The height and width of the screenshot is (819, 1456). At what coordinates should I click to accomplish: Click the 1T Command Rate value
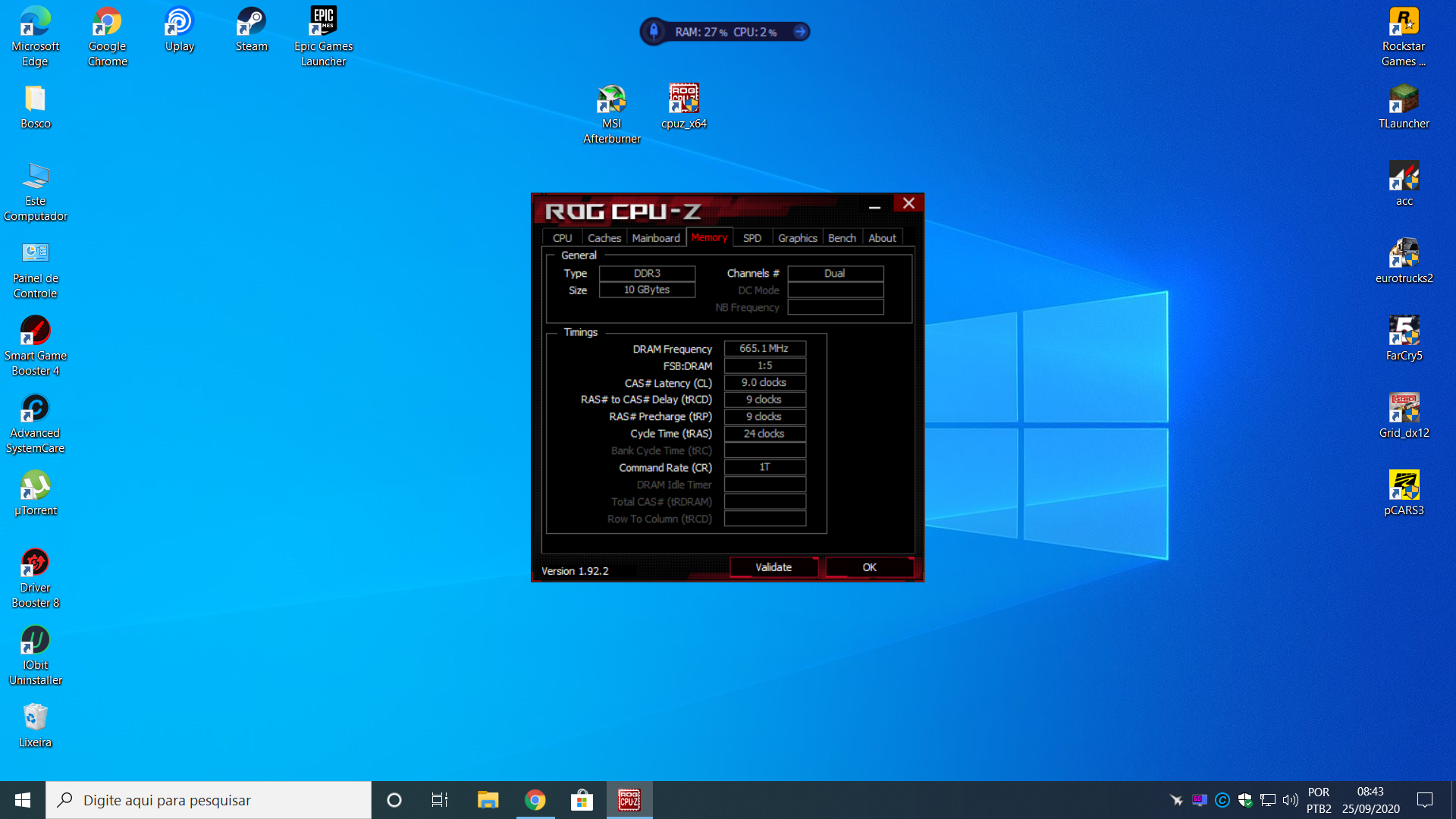764,467
